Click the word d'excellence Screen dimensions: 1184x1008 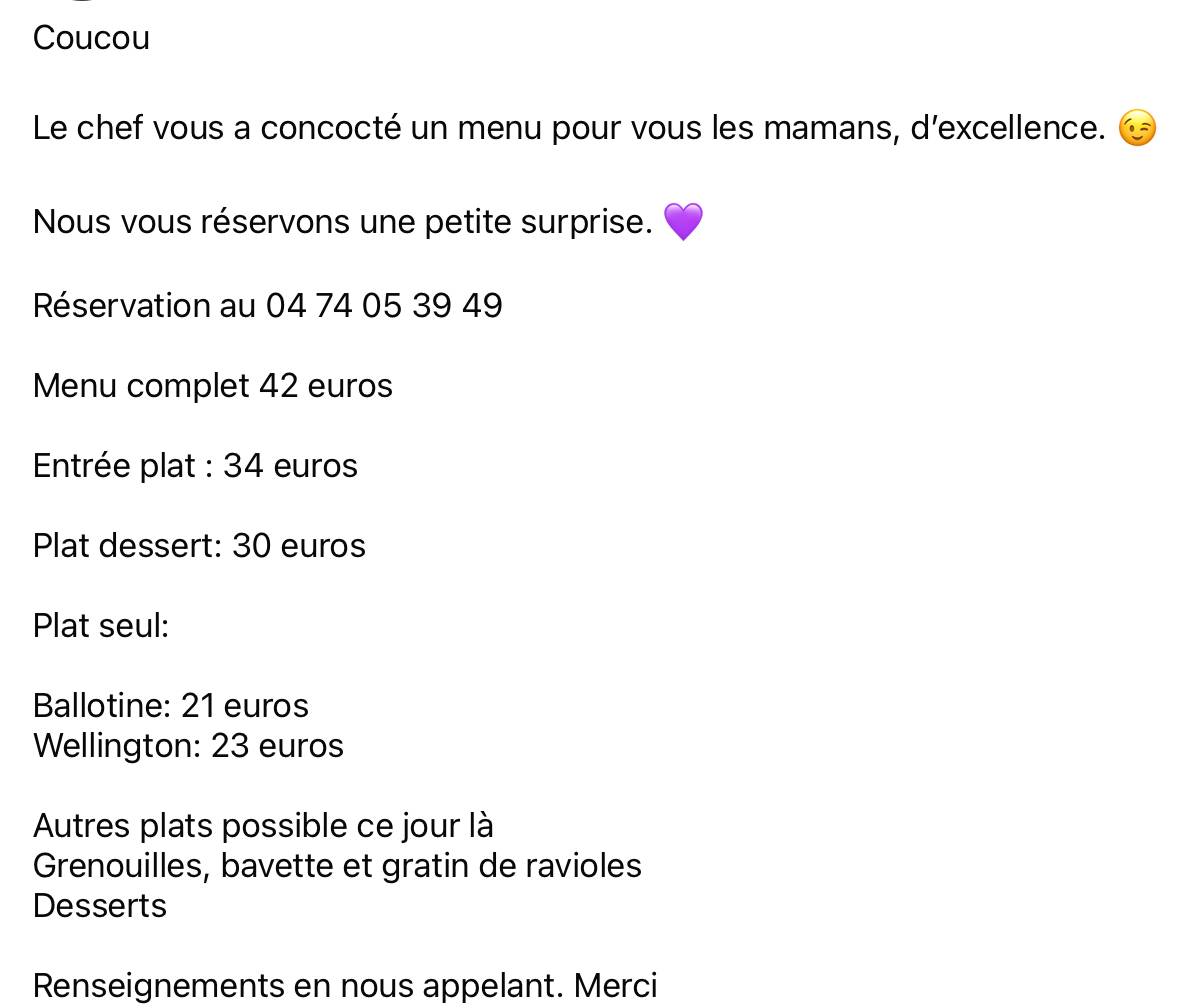pos(1008,128)
